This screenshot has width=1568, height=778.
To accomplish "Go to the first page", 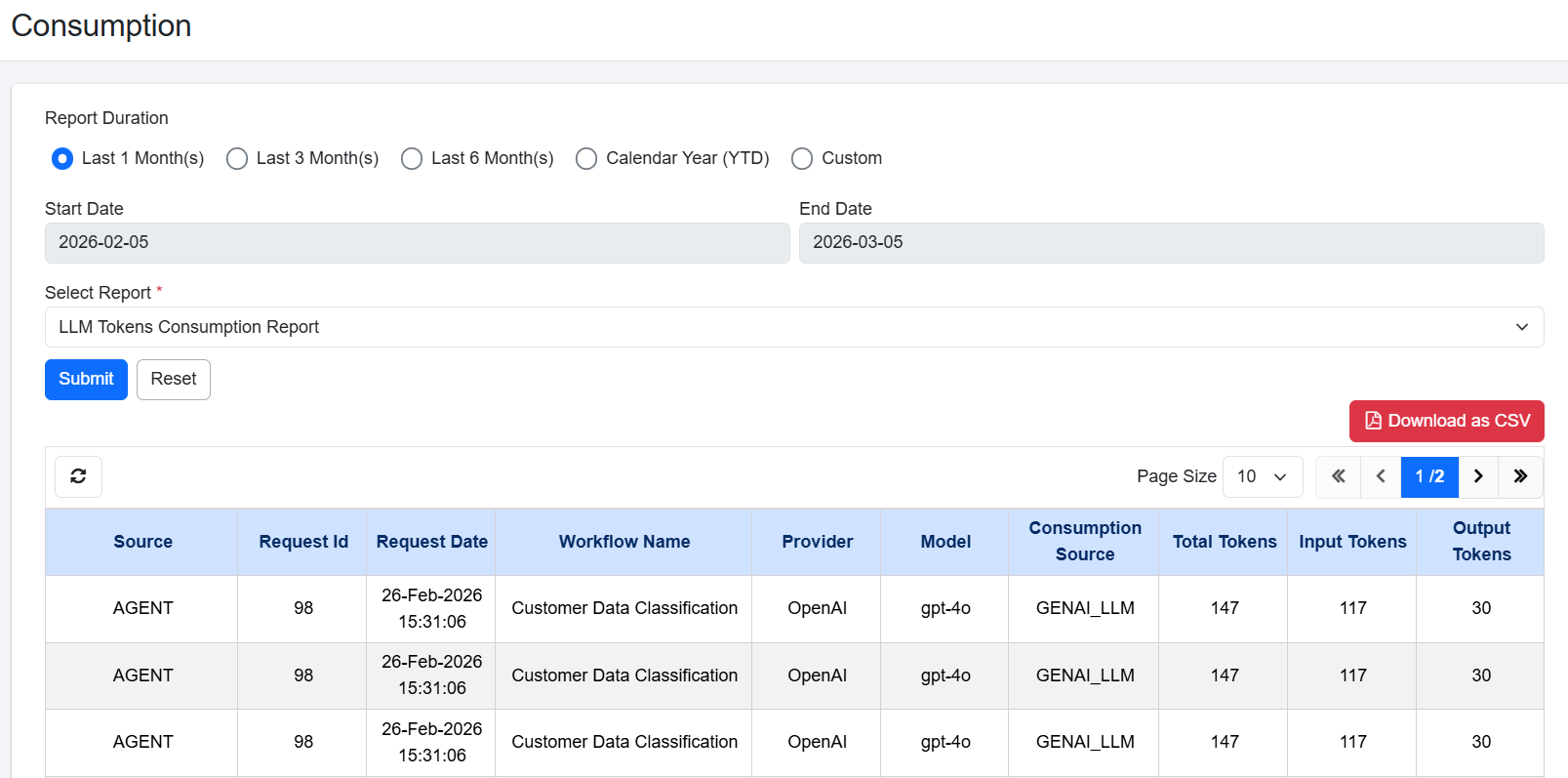I will (x=1338, y=476).
